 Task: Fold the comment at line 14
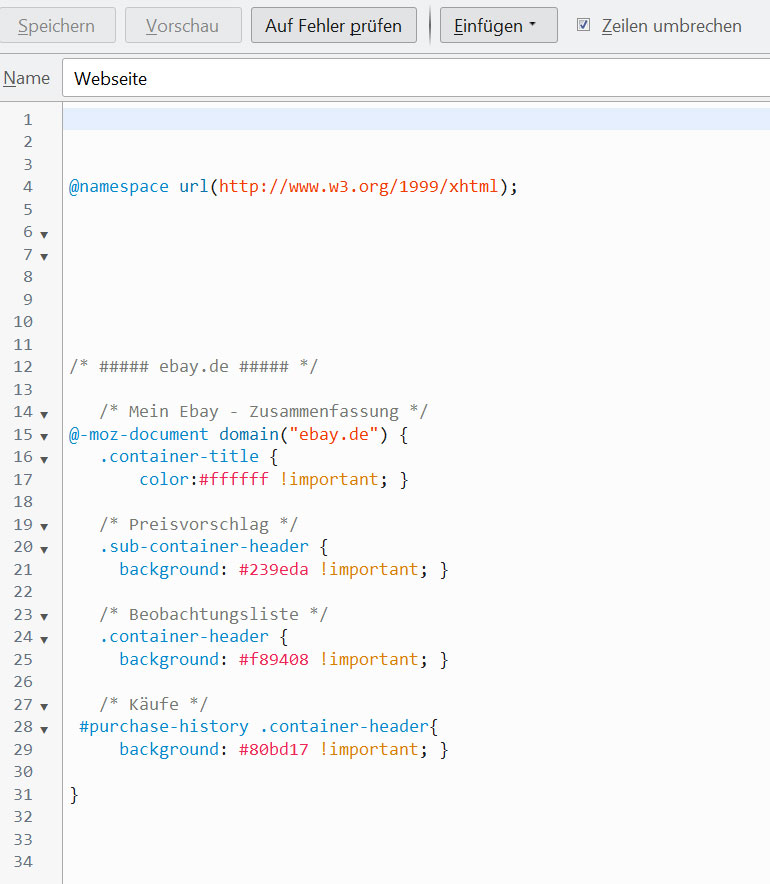click(44, 413)
